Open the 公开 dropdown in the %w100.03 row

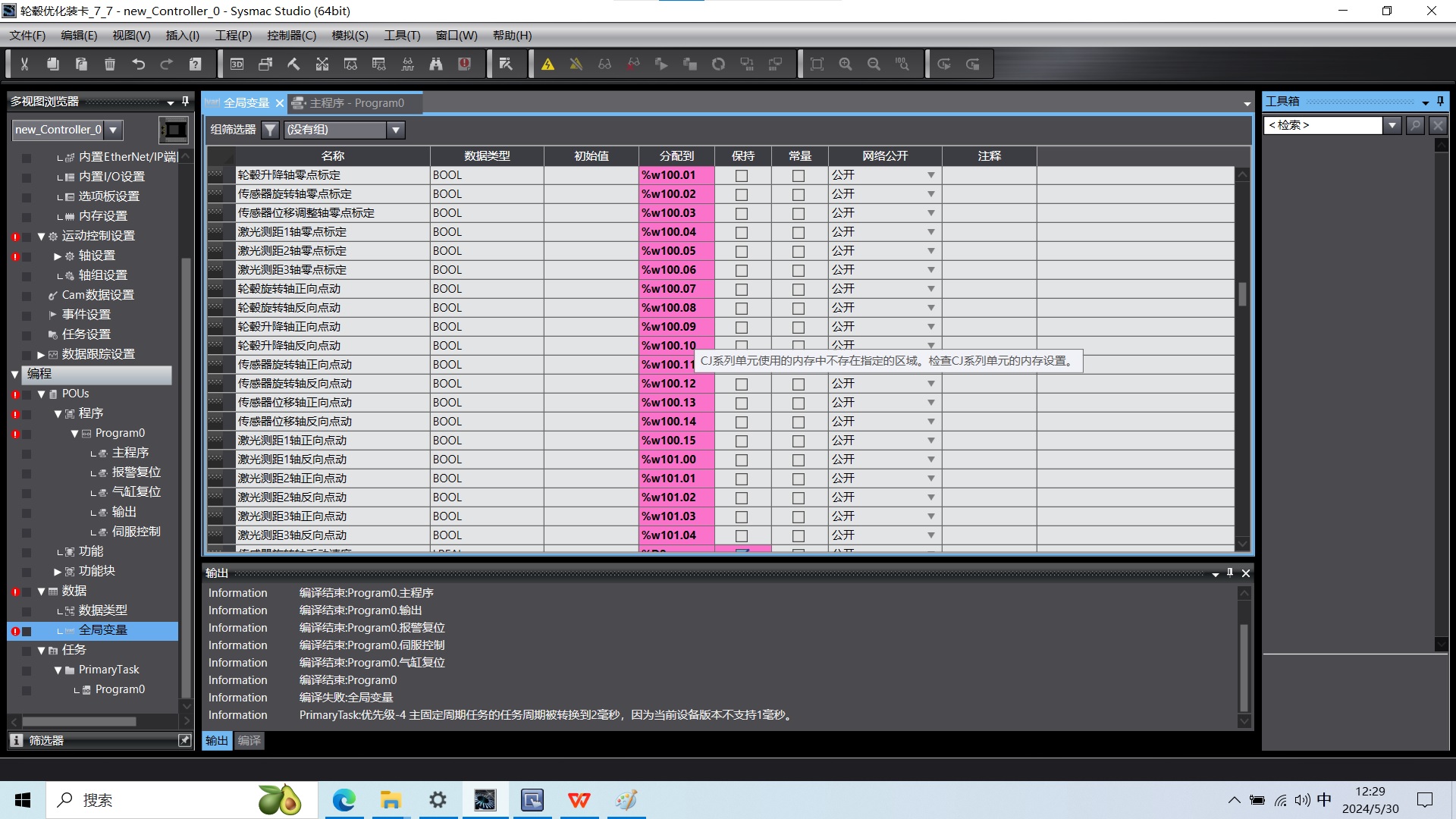pos(930,213)
